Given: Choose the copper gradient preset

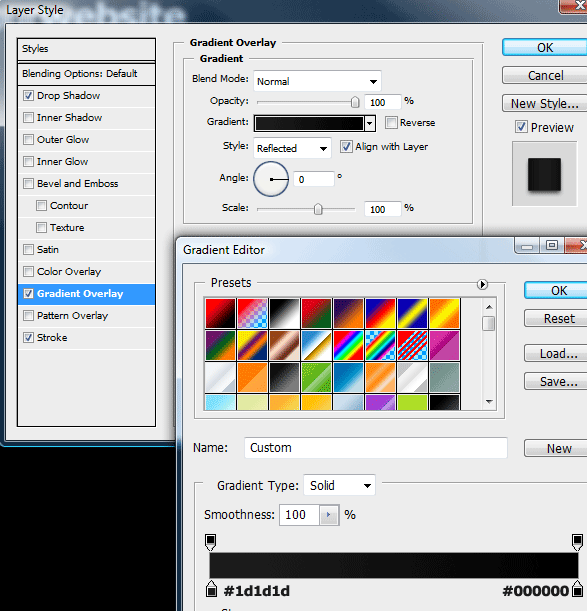Looking at the screenshot, I should tap(284, 345).
